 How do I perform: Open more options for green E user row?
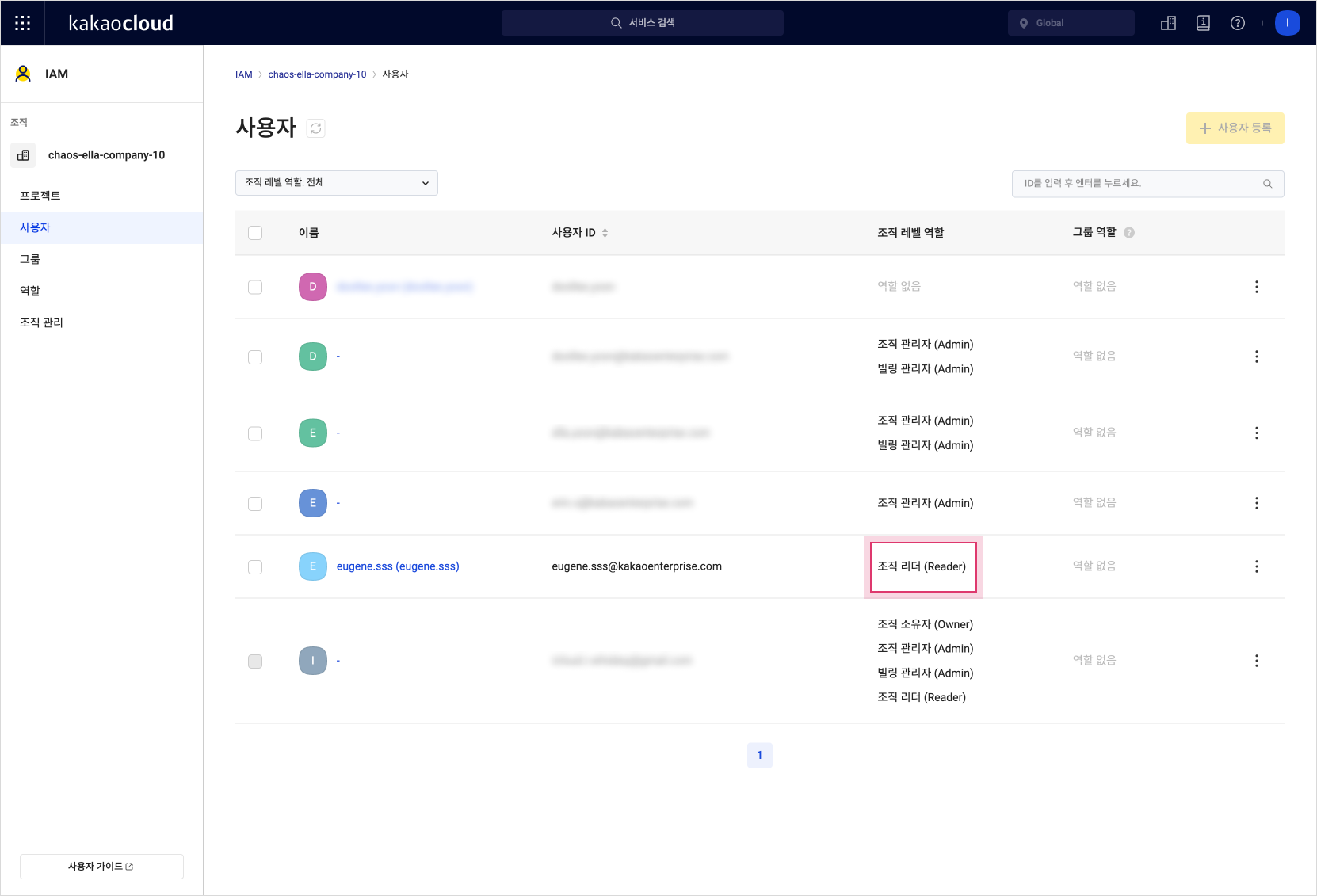click(x=1257, y=433)
